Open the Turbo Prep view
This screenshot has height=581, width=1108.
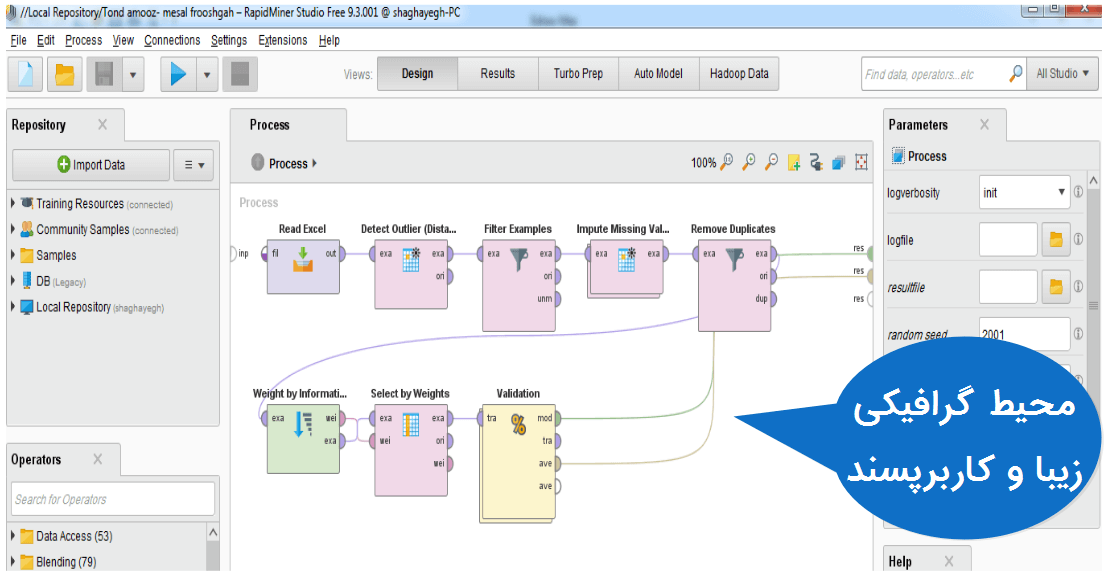click(578, 74)
